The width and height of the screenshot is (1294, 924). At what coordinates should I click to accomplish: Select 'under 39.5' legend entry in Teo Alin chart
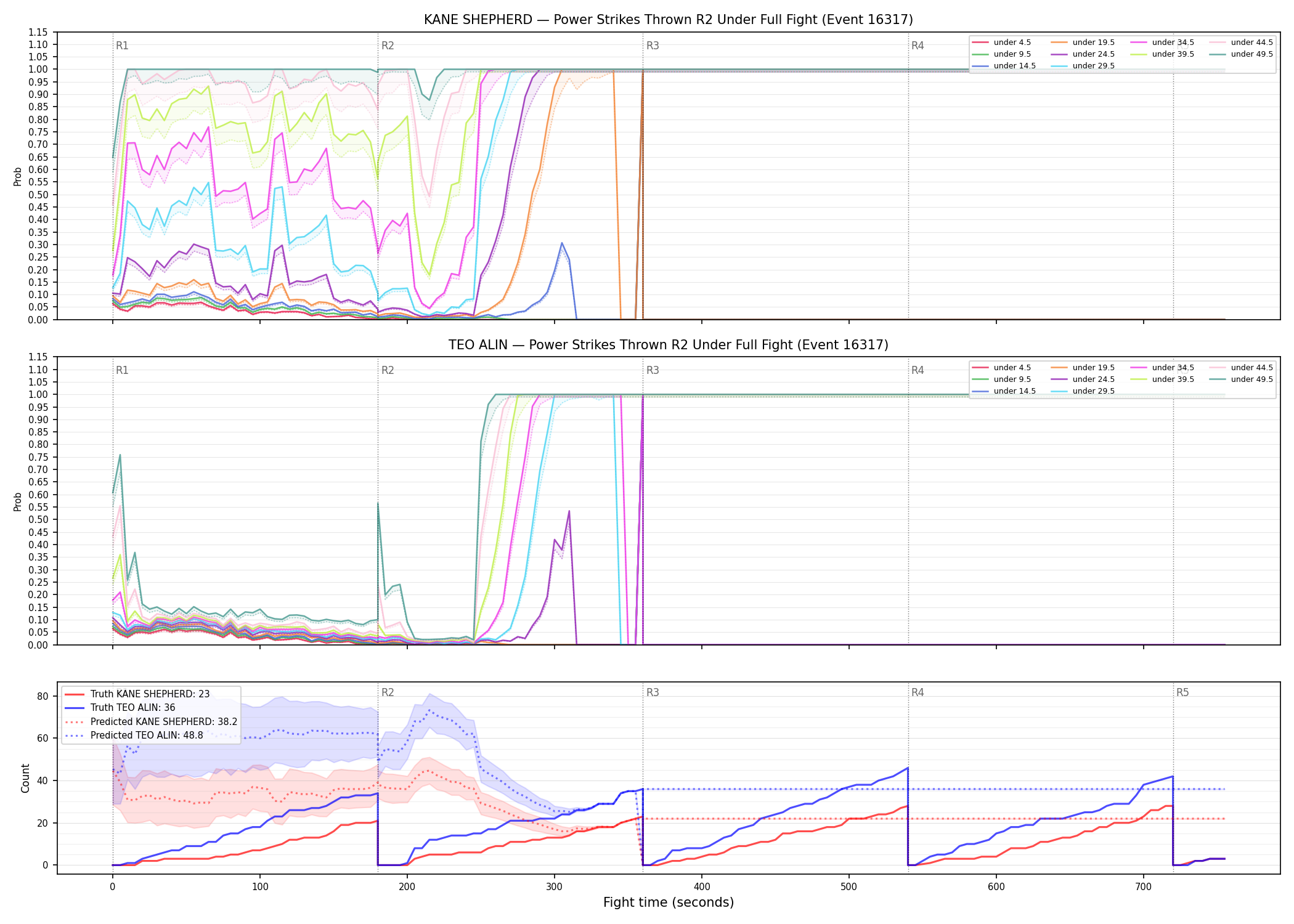pos(1162,379)
